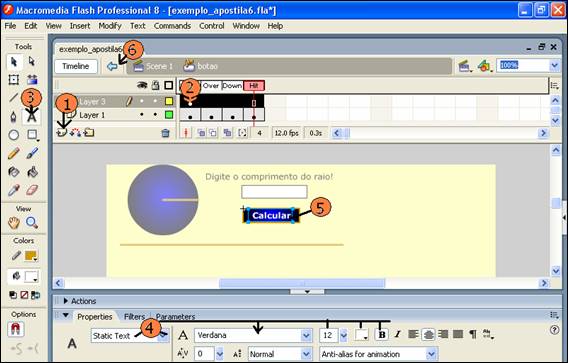Select the Pencil tool
This screenshot has height=363, width=568.
[14, 153]
